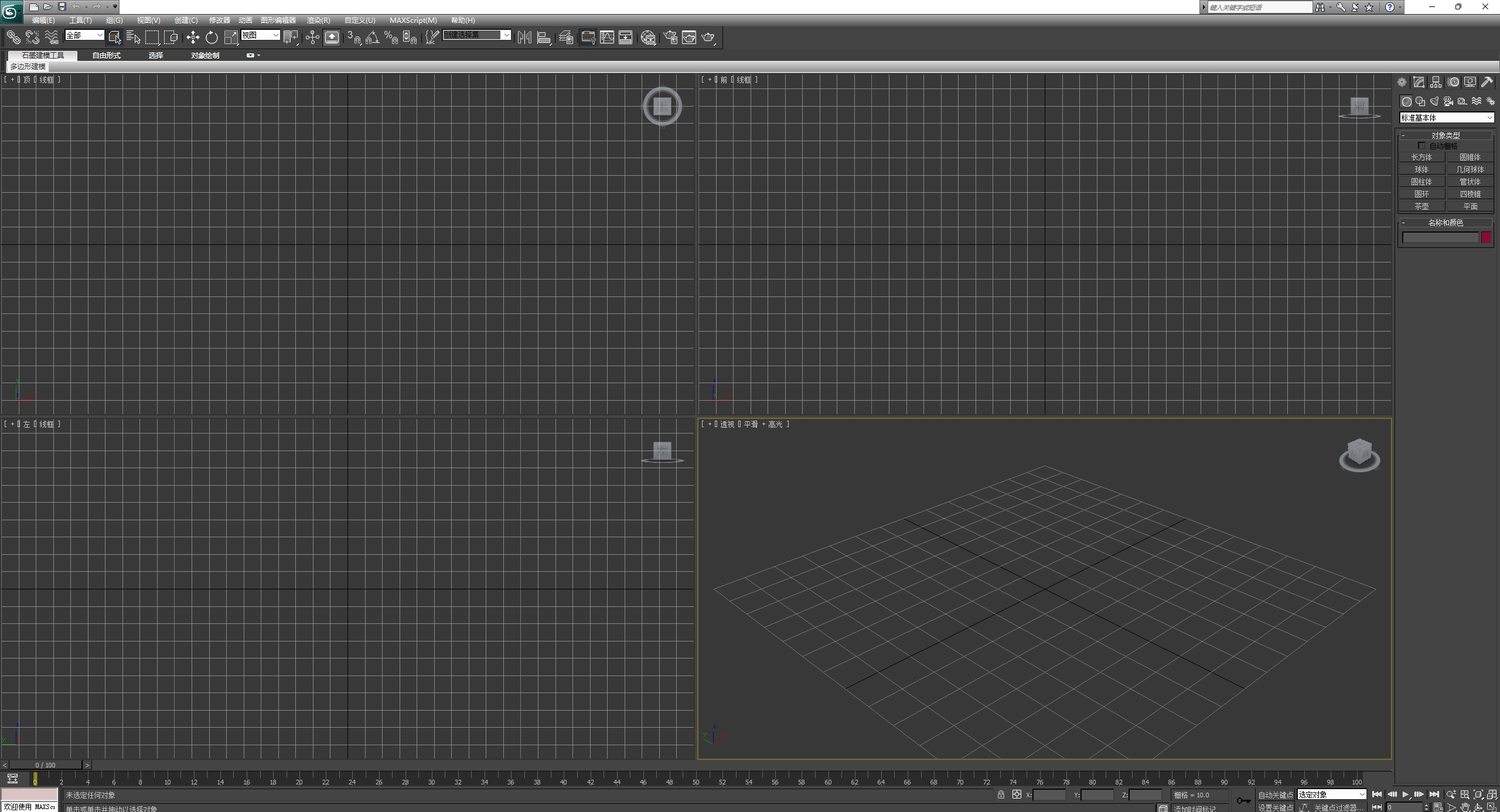Open the Curve Editor
The image size is (1500, 812).
pyautogui.click(x=607, y=37)
